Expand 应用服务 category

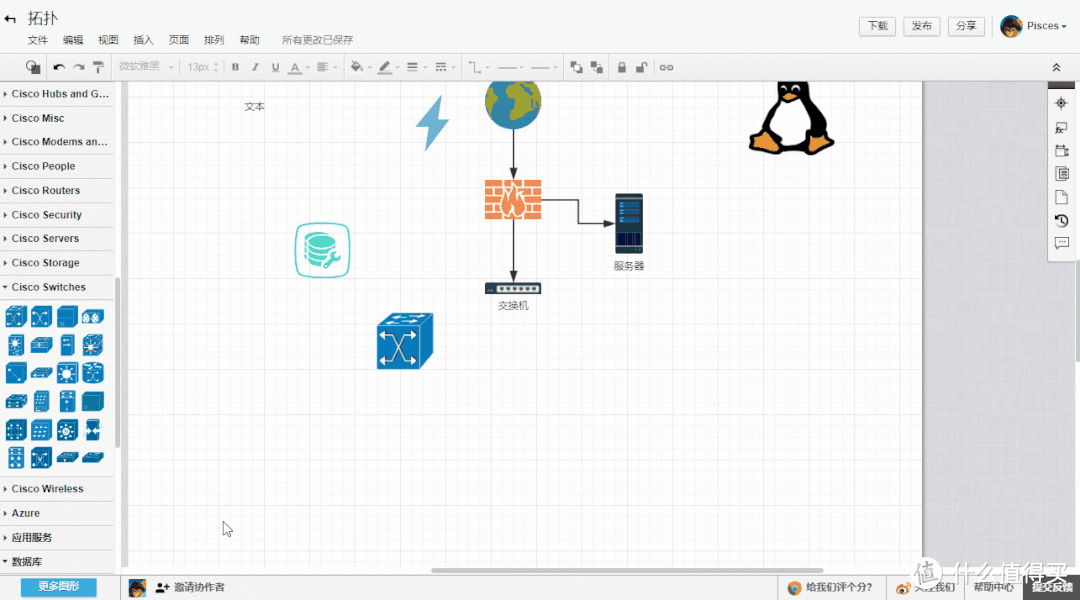[x=56, y=537]
